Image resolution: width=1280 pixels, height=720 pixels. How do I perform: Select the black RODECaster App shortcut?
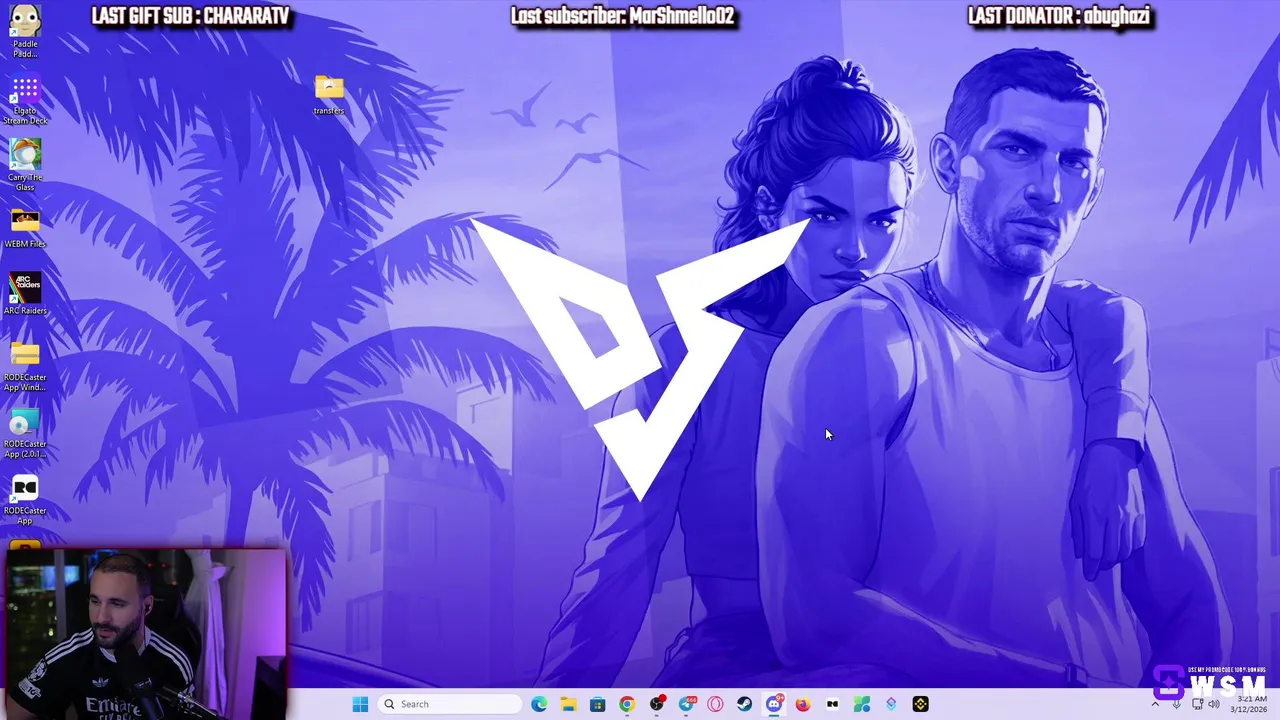coord(25,500)
